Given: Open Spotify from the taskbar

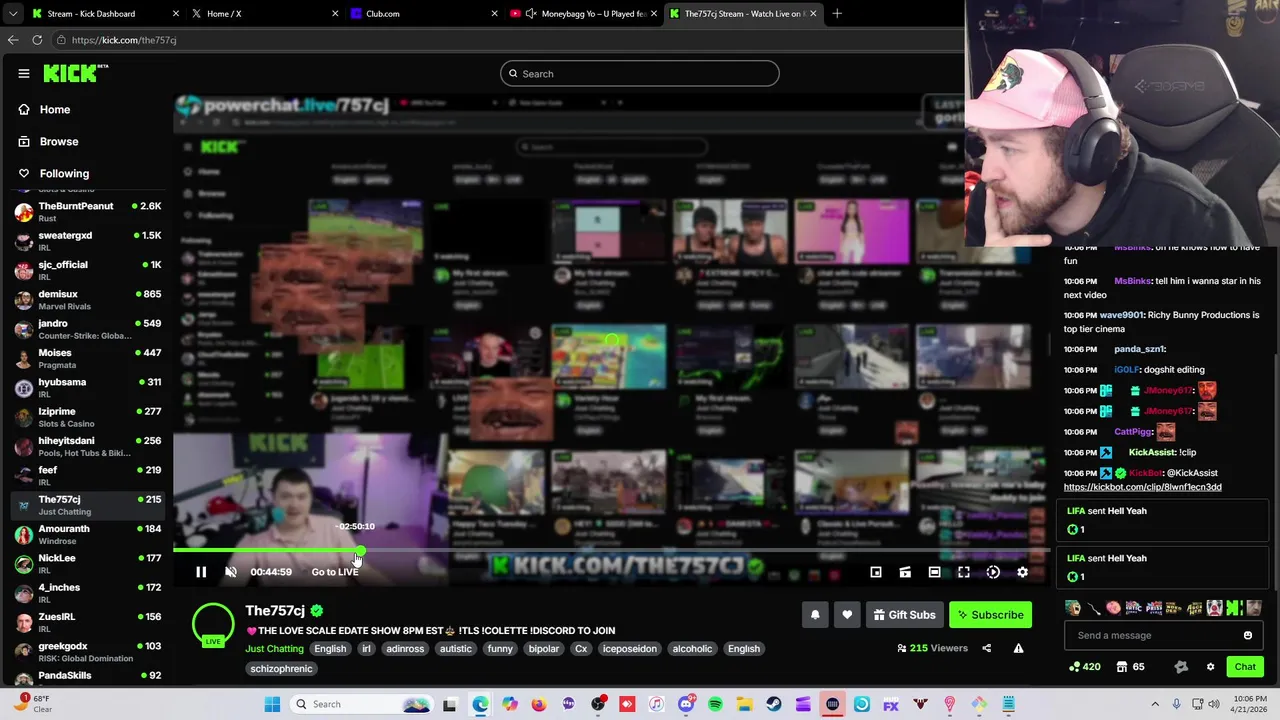Looking at the screenshot, I should pyautogui.click(x=715, y=704).
